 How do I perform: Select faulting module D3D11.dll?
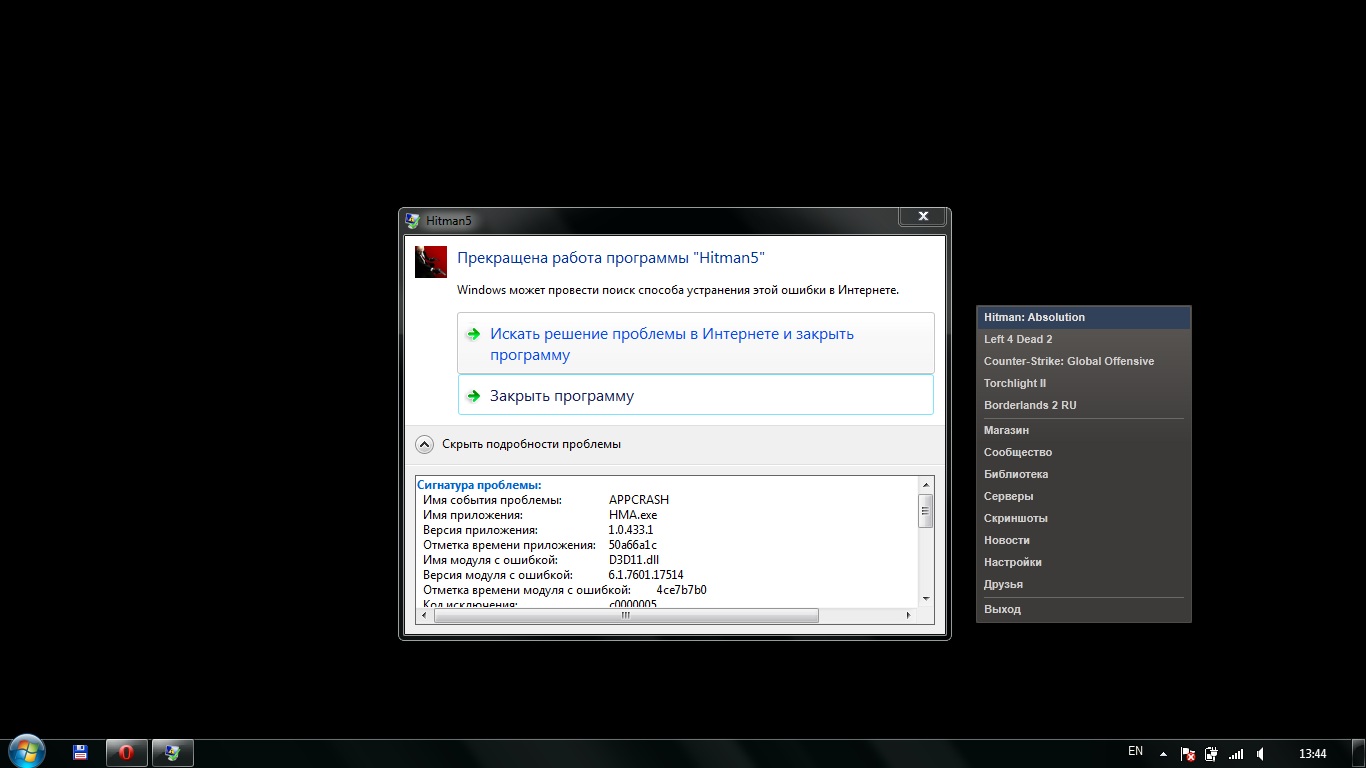click(634, 560)
